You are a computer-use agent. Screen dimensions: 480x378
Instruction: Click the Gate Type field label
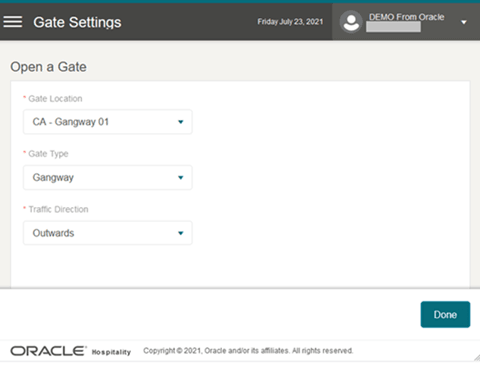pyautogui.click(x=48, y=154)
